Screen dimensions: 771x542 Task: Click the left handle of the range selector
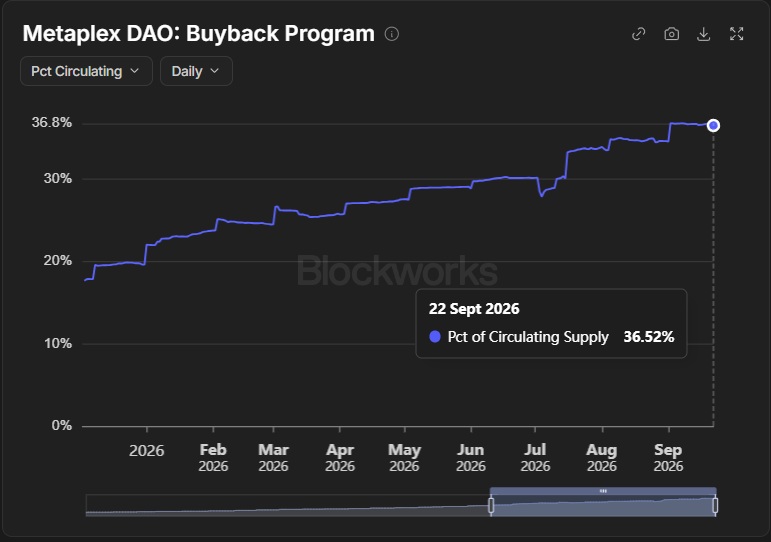pos(491,505)
